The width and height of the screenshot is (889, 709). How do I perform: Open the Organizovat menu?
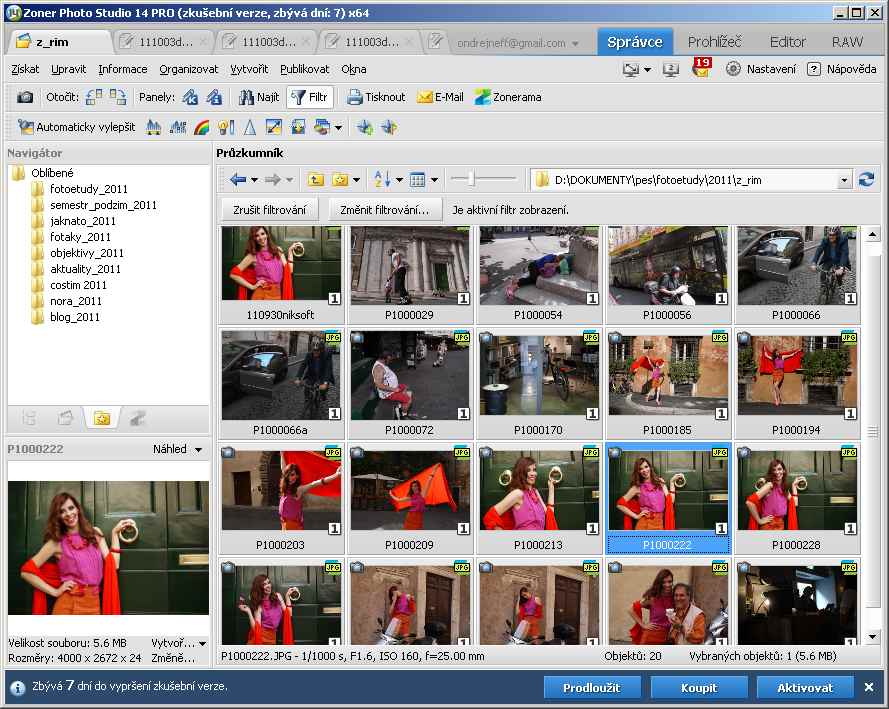coord(188,69)
